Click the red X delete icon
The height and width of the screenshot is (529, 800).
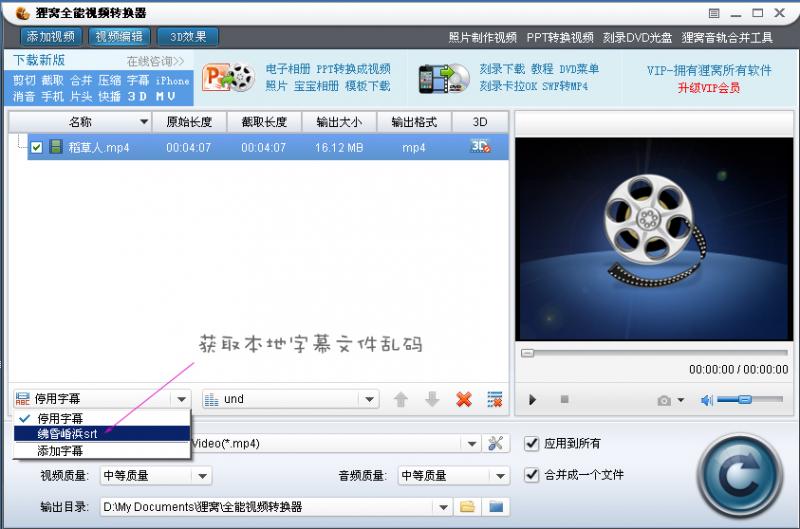464,399
